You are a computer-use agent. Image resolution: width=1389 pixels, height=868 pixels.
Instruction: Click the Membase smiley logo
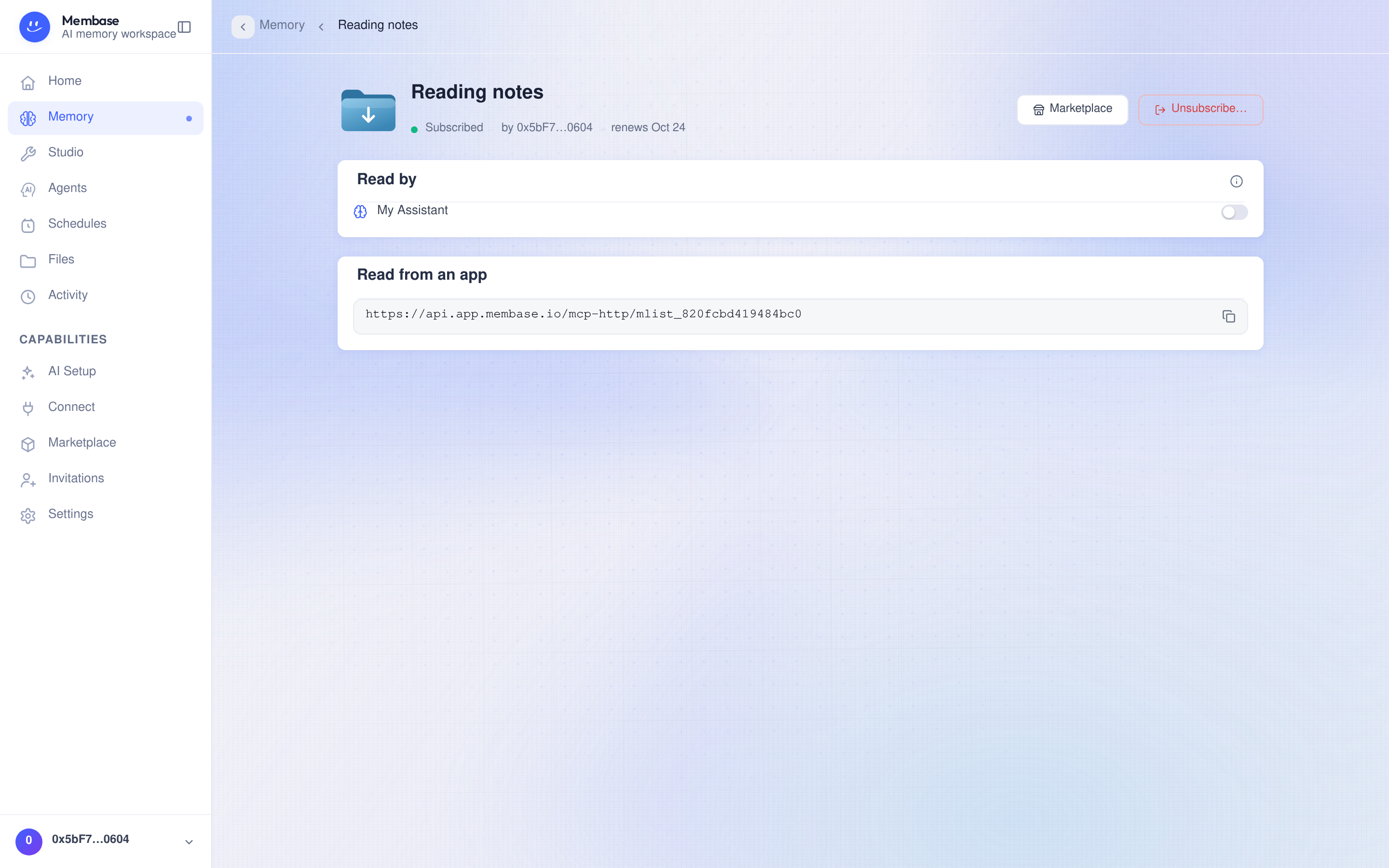[x=34, y=27]
